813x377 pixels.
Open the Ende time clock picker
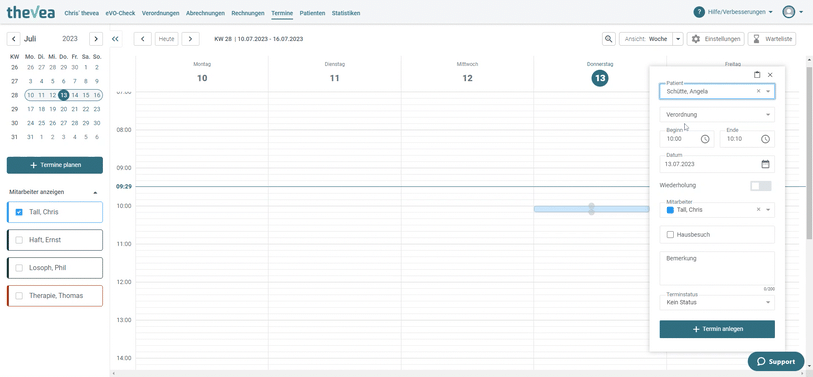[765, 139]
